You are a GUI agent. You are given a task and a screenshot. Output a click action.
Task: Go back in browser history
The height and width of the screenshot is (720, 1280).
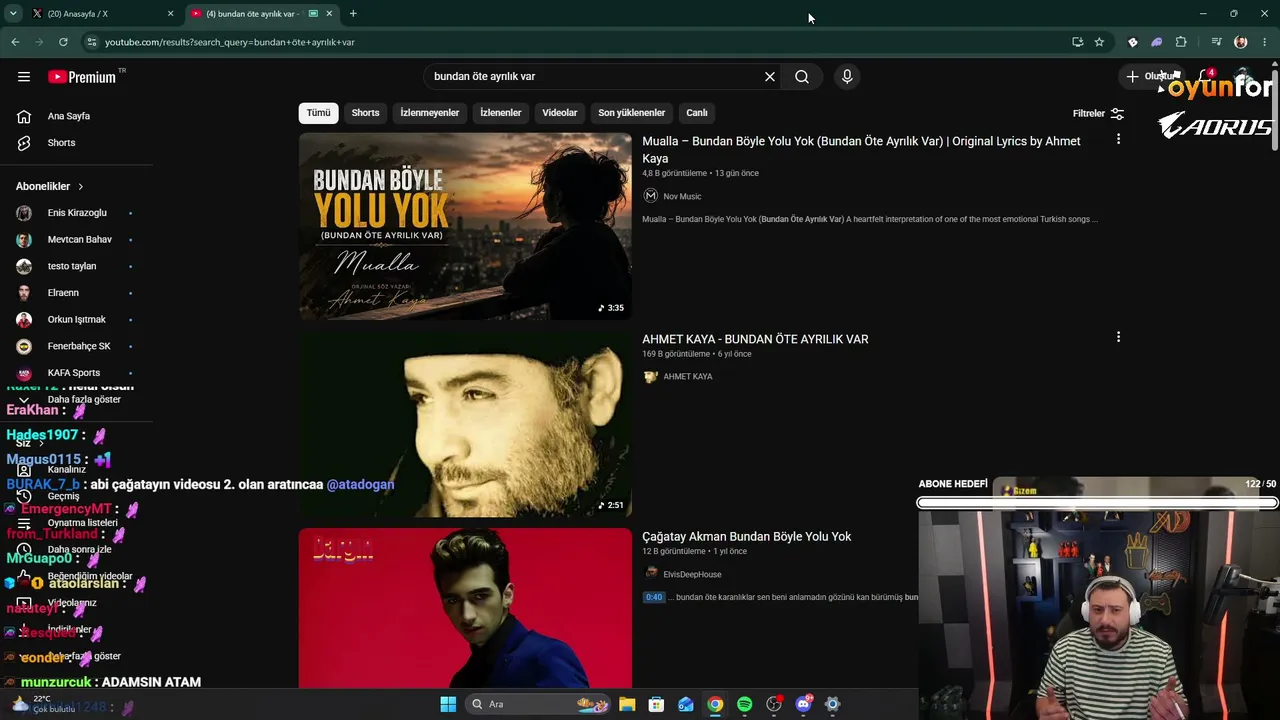click(x=15, y=42)
